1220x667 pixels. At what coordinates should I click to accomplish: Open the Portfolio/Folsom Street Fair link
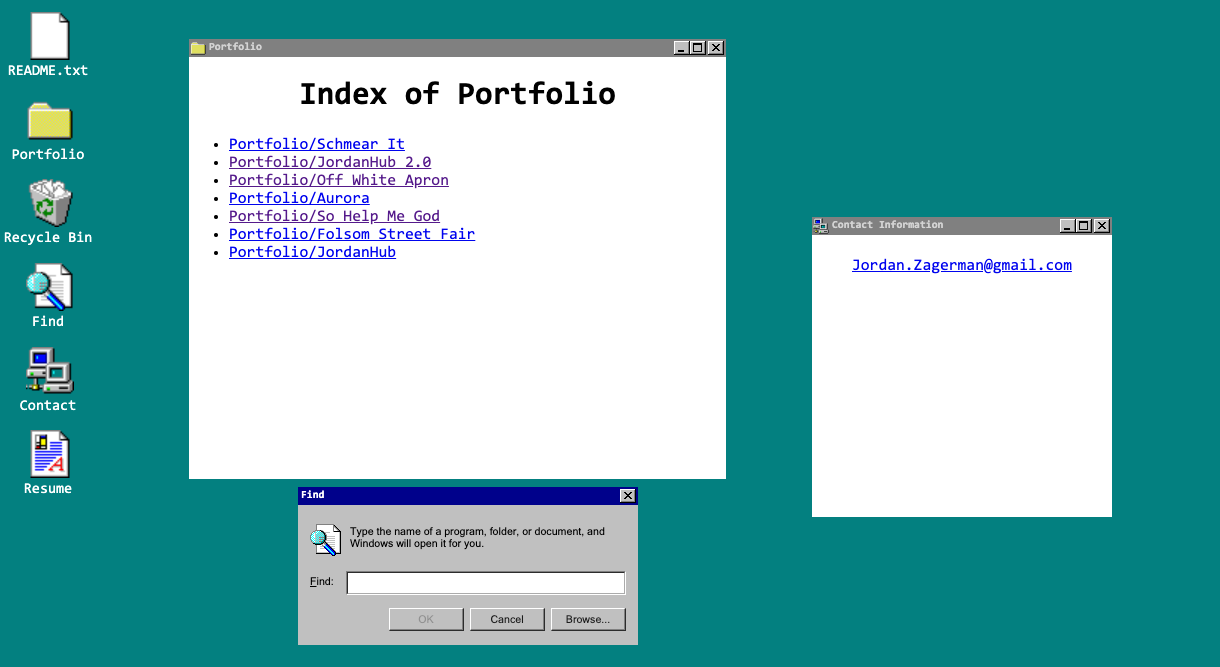(352, 234)
